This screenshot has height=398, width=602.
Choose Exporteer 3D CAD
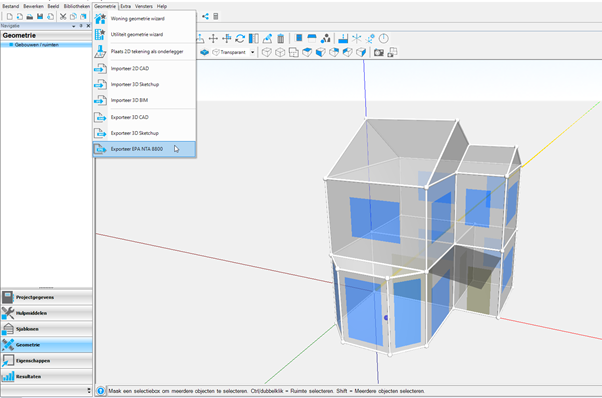click(x=144, y=117)
